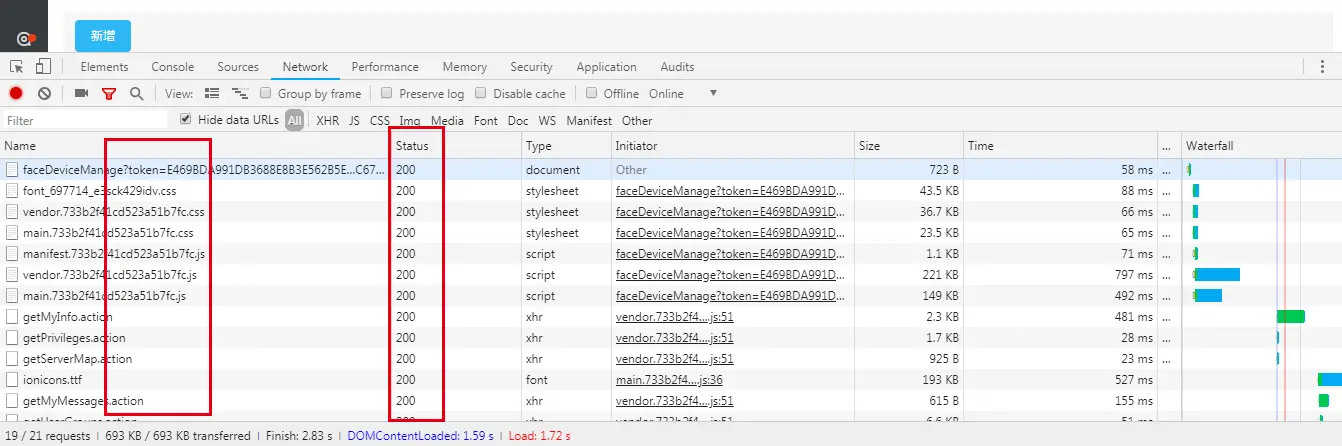Image resolution: width=1342 pixels, height=446 pixels.
Task: Click the inspect element picker icon
Action: click(x=17, y=67)
